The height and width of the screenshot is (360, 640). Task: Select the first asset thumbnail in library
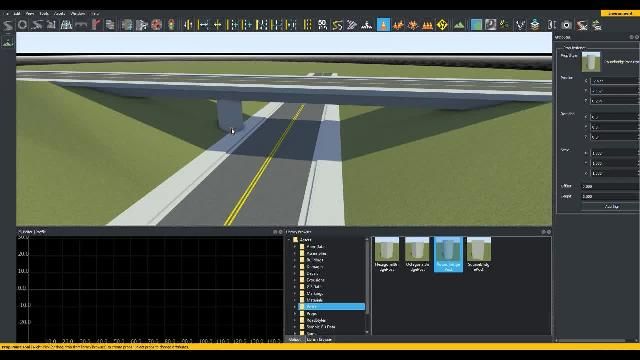pyautogui.click(x=387, y=254)
